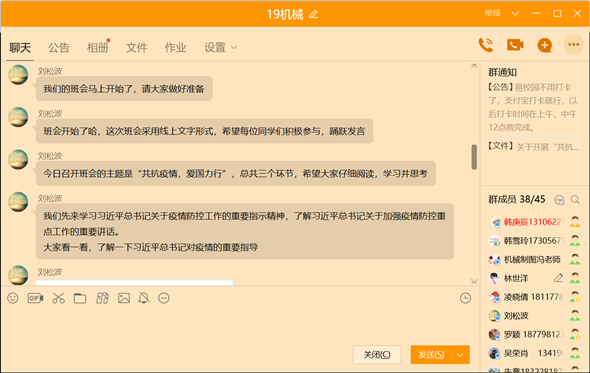
Task: Open the emoji picker
Action: (13, 298)
